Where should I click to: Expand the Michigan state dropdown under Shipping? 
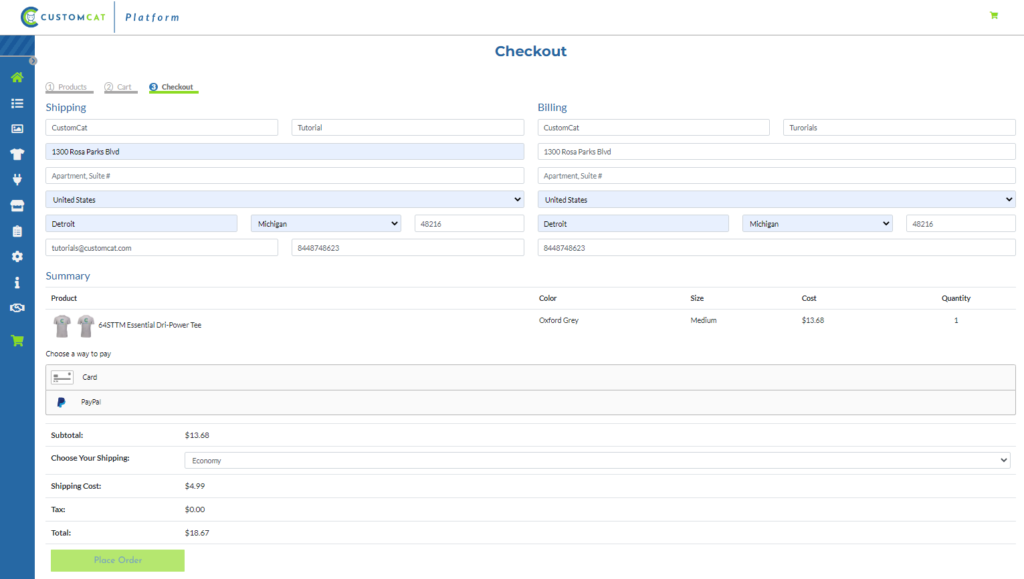tap(326, 223)
